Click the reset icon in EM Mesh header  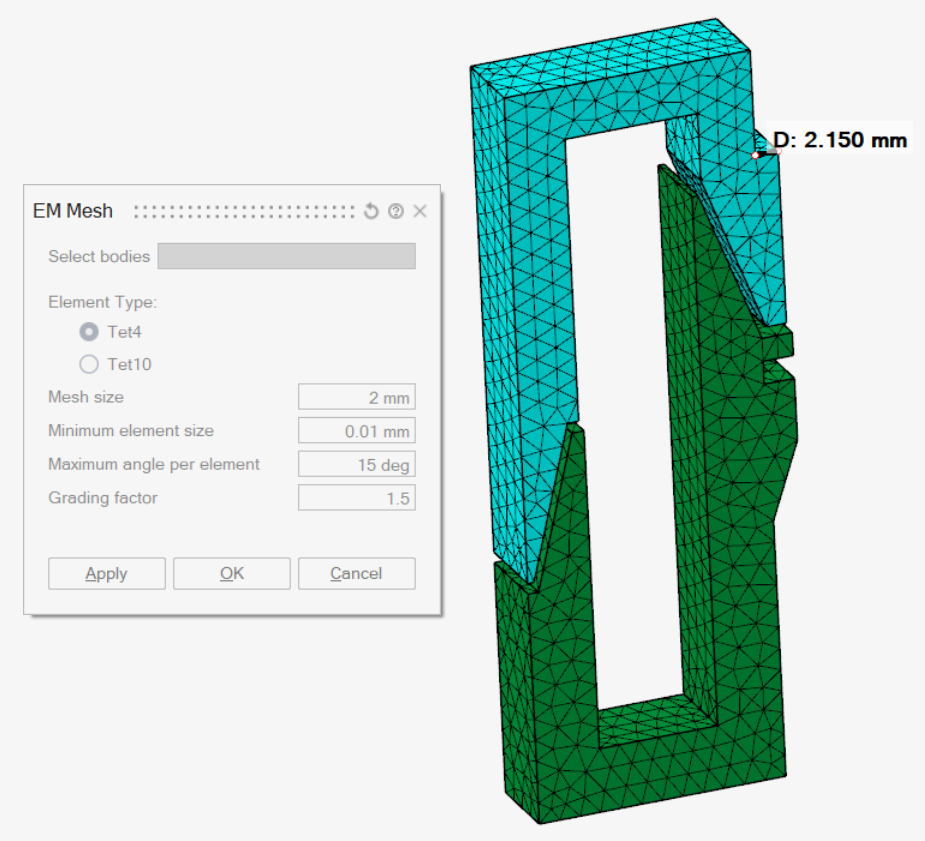371,211
